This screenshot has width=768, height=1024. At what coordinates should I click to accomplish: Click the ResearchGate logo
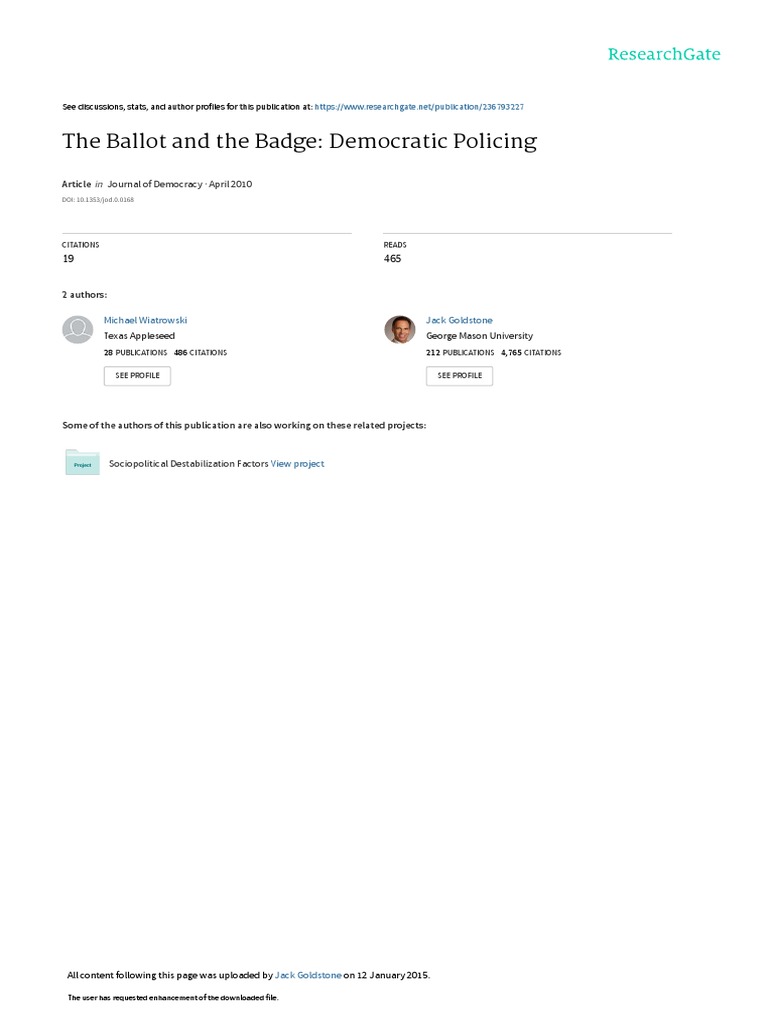pyautogui.click(x=664, y=54)
